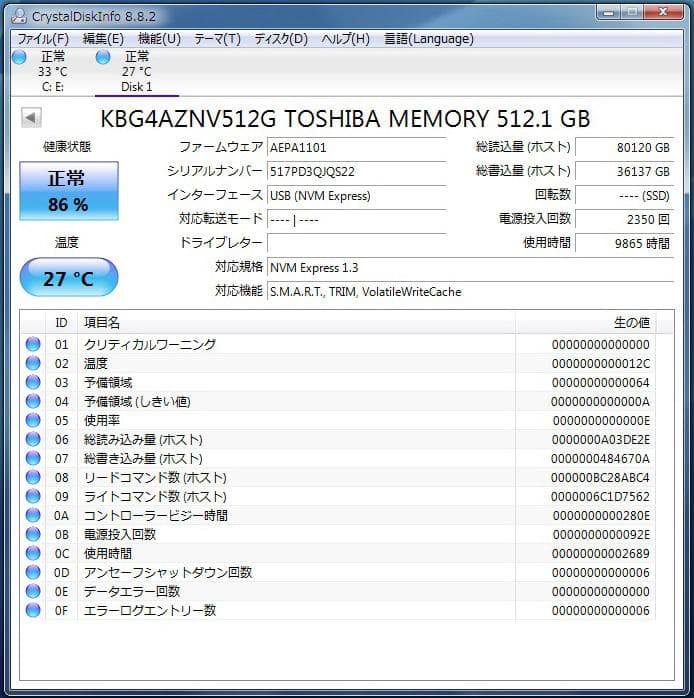The width and height of the screenshot is (694, 698).
Task: Open the ディスク(D) menu
Action: 281,39
